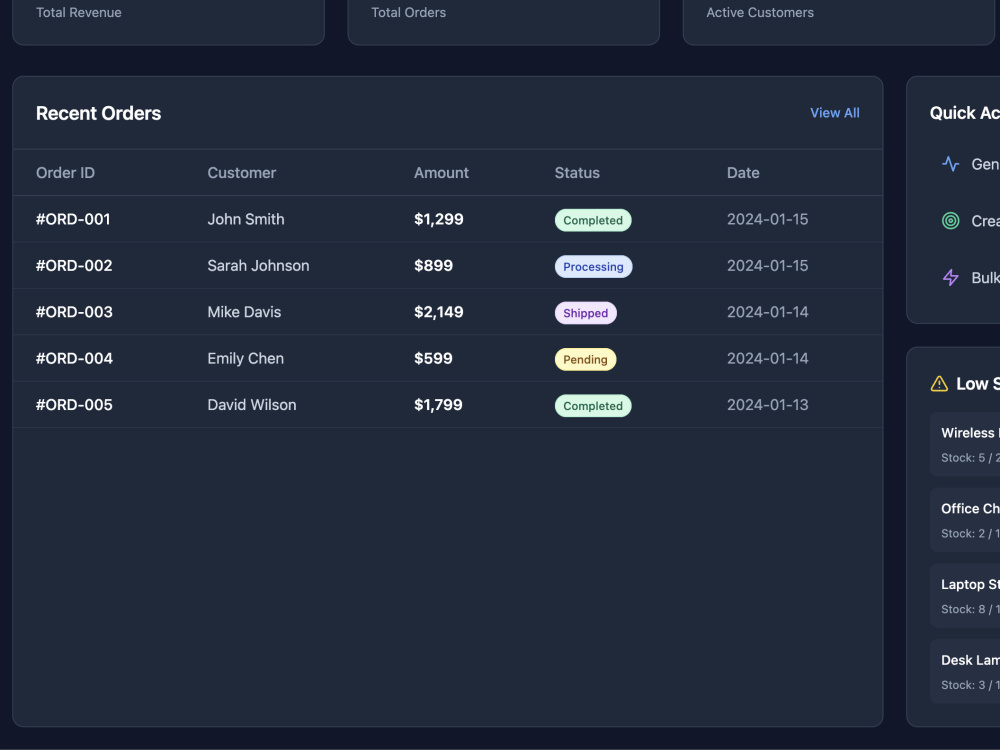The width and height of the screenshot is (1000, 750).
Task: Click the Customer column header
Action: 242,173
